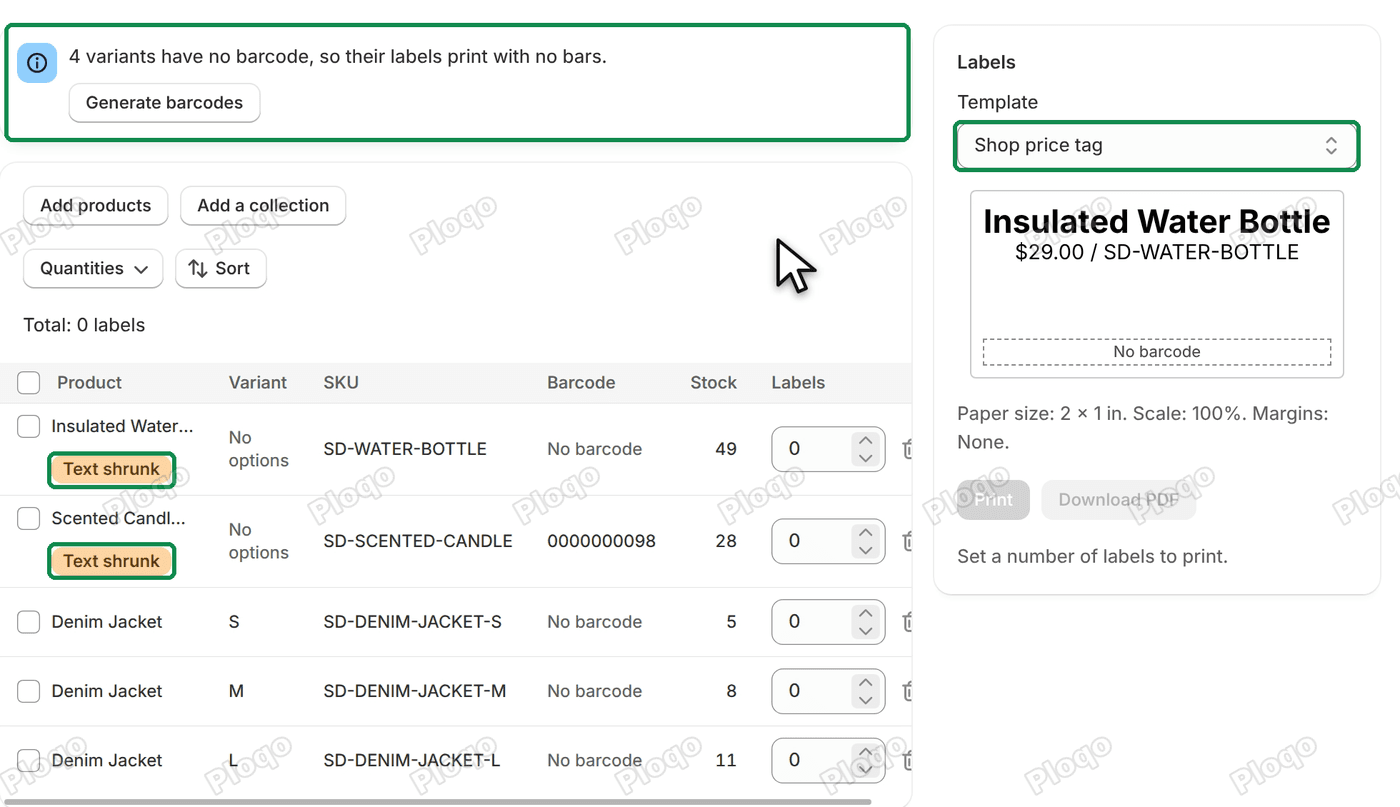Image resolution: width=1400 pixels, height=807 pixels.
Task: Decrease label count for SD-WATER-BOTTLE
Action: pos(866,458)
